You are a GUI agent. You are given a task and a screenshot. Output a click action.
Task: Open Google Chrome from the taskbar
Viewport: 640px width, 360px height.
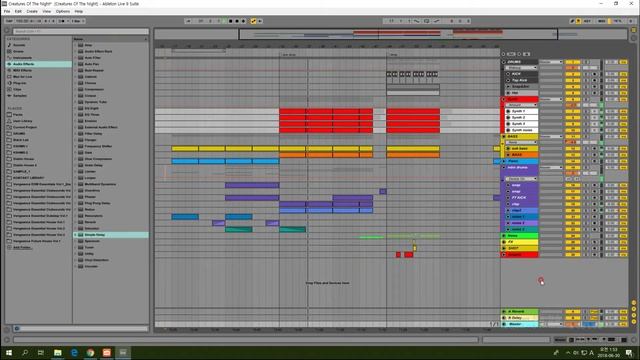pos(90,352)
